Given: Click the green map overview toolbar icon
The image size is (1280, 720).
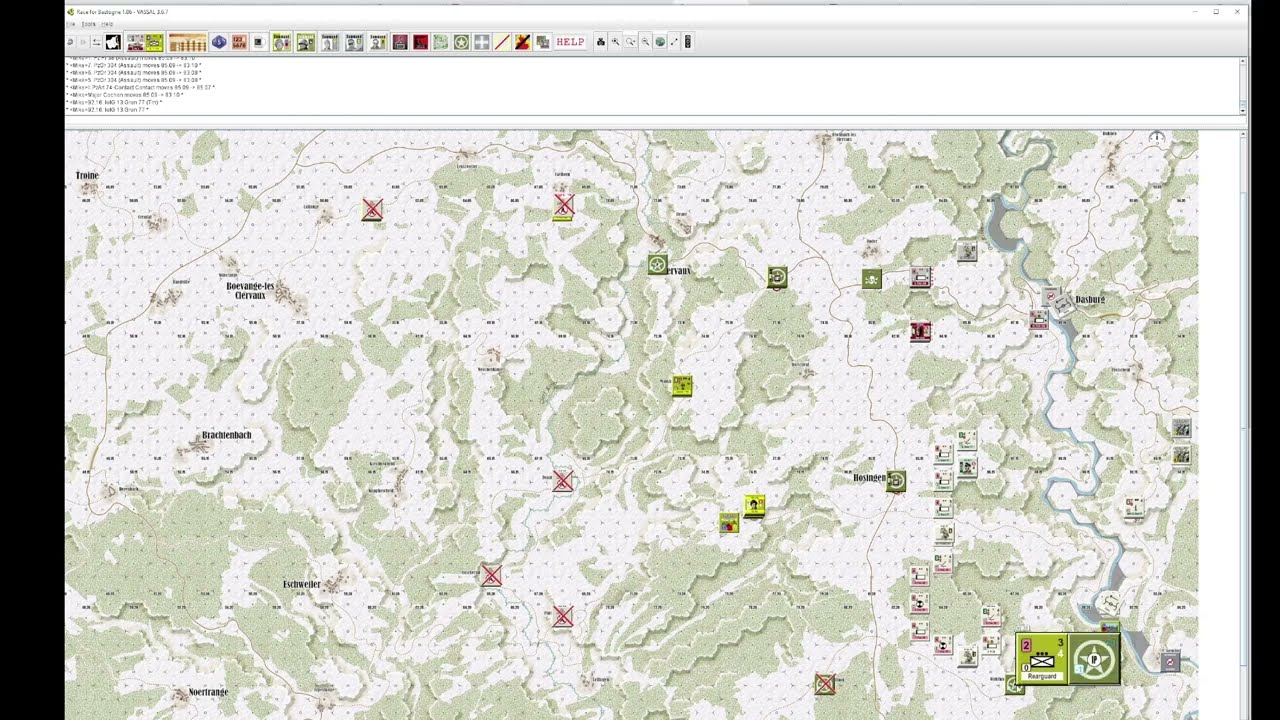Looking at the screenshot, I should 440,42.
